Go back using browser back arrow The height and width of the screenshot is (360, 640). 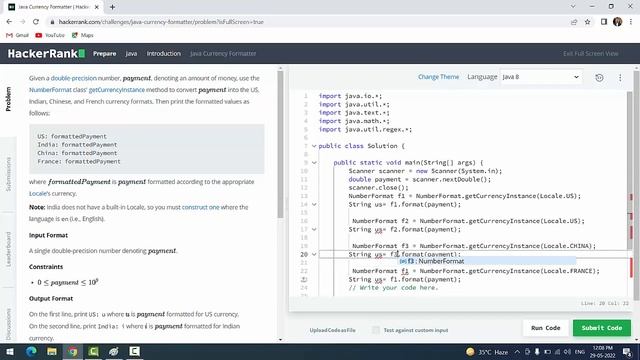9,22
